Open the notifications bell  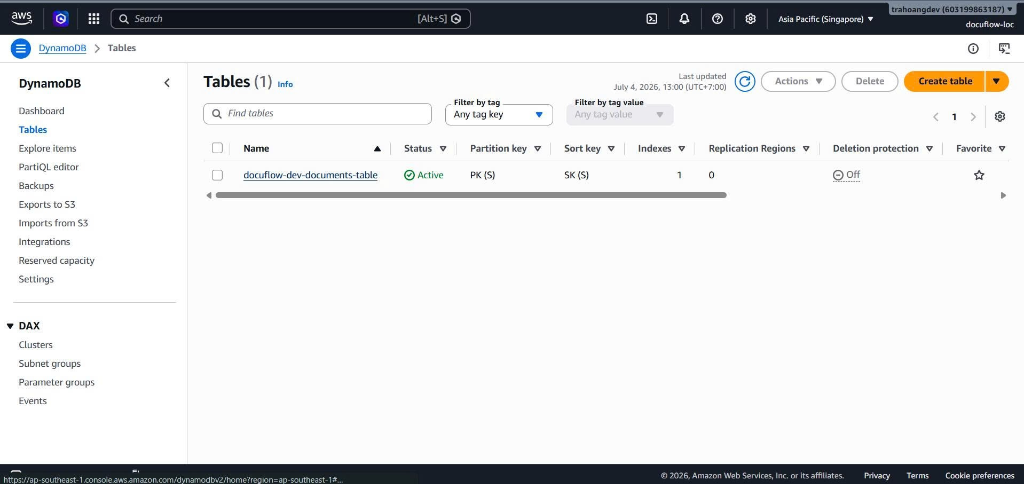point(684,19)
